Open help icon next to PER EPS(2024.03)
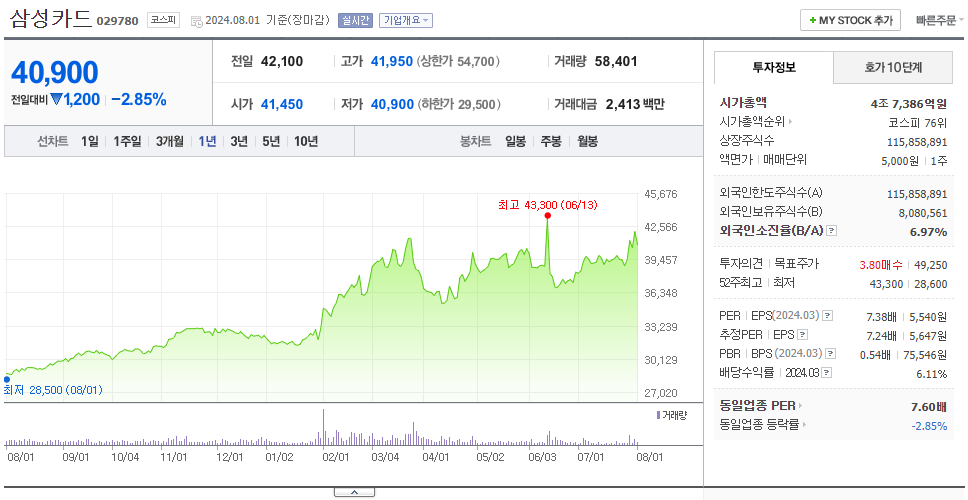Screen dimensions: 968x500 pos(827,316)
